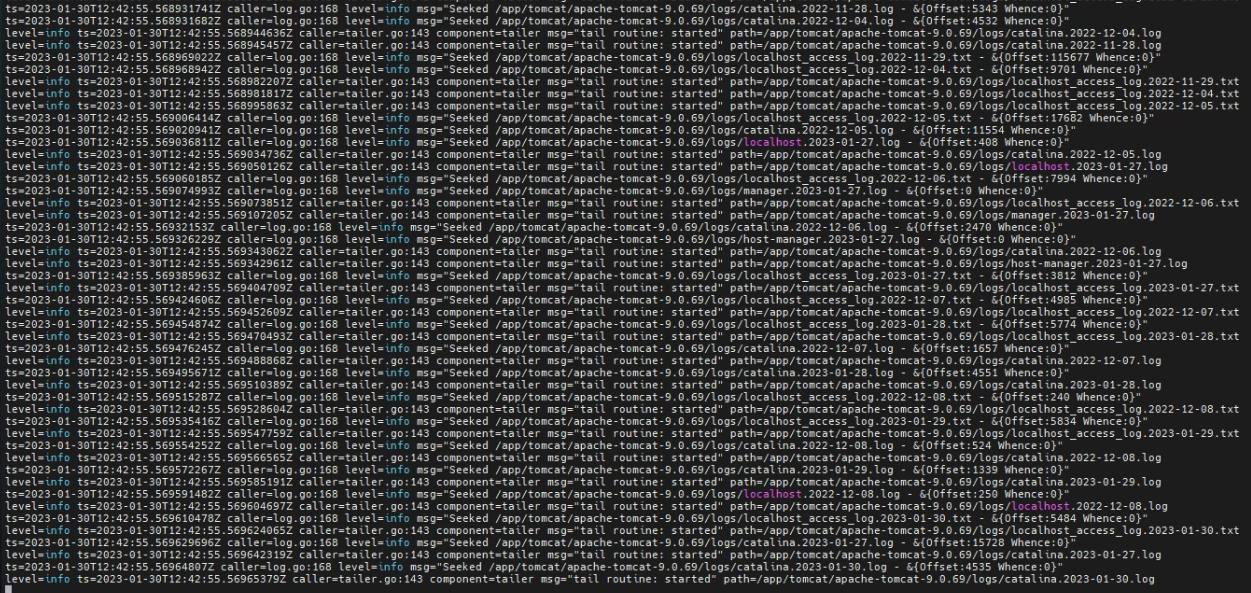
Task: Select the value "{Offset:7994 Whence:0}"
Action: [1069, 179]
